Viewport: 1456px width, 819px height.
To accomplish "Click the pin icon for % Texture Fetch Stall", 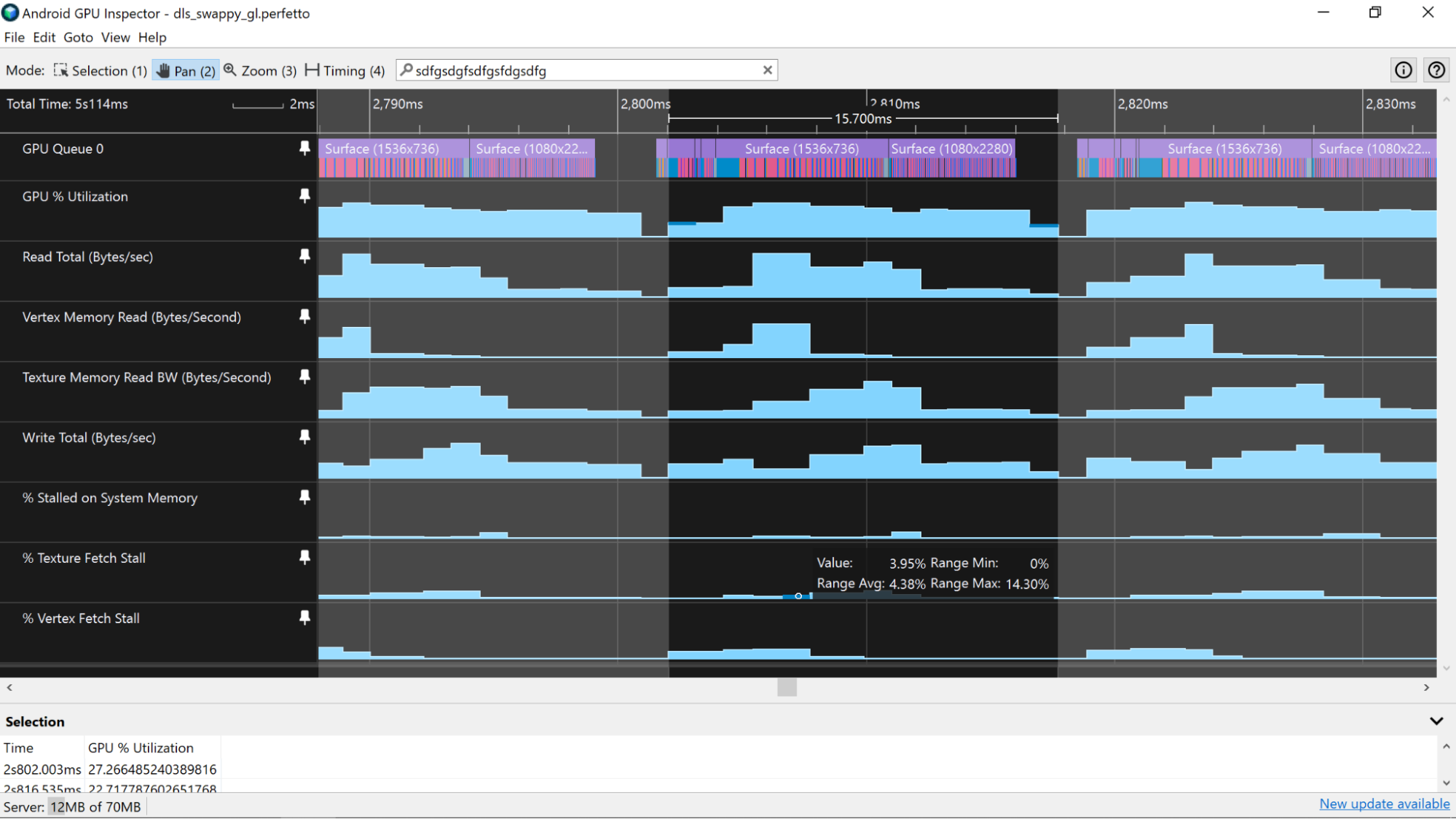I will (305, 557).
